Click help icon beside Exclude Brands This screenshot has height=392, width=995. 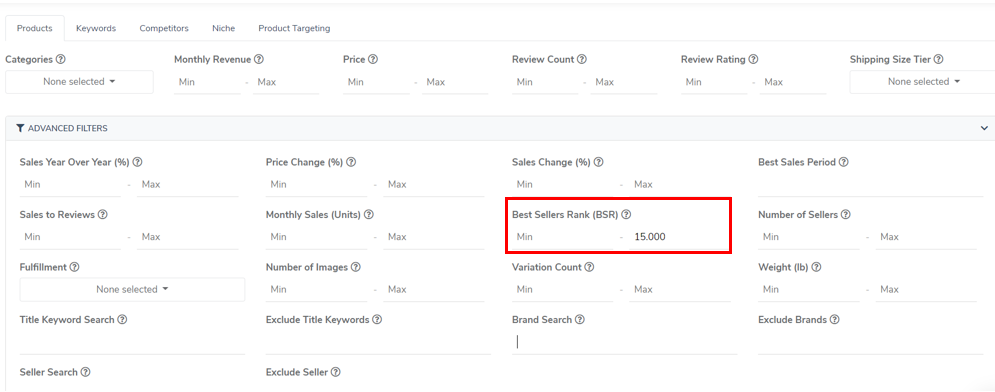point(835,320)
